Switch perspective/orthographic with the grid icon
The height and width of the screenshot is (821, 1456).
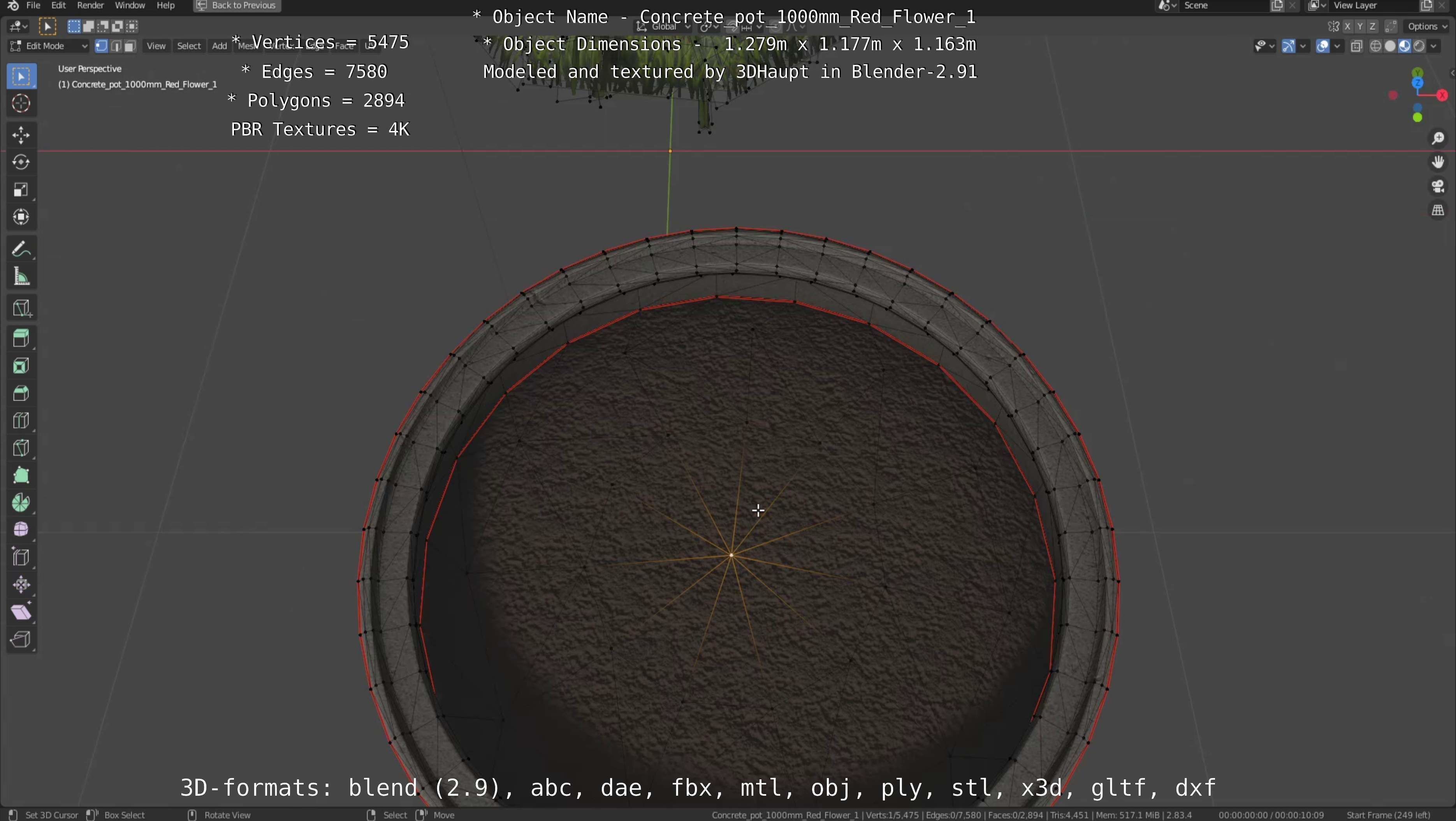click(x=1438, y=210)
